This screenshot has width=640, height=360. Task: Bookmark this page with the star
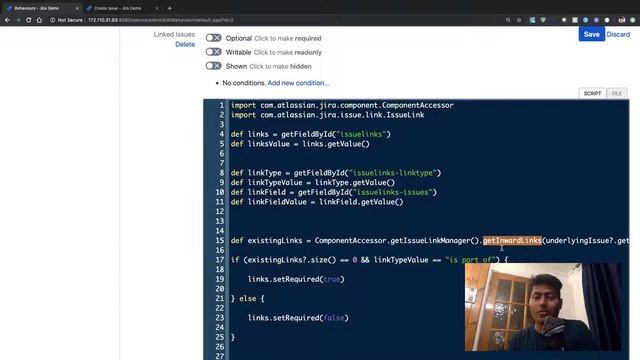[519, 20]
